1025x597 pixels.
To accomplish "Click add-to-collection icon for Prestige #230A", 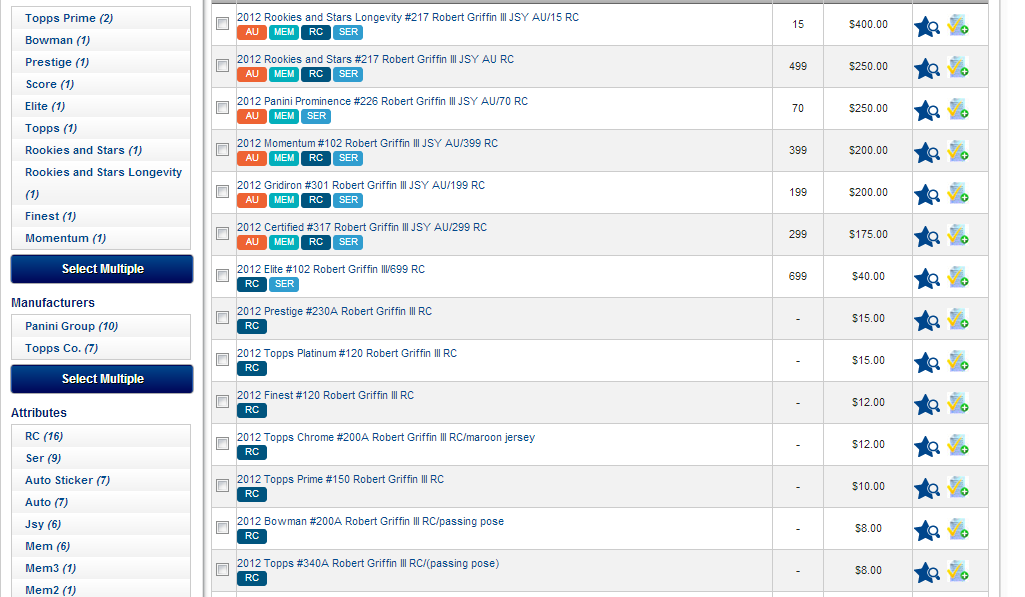I will (x=958, y=318).
